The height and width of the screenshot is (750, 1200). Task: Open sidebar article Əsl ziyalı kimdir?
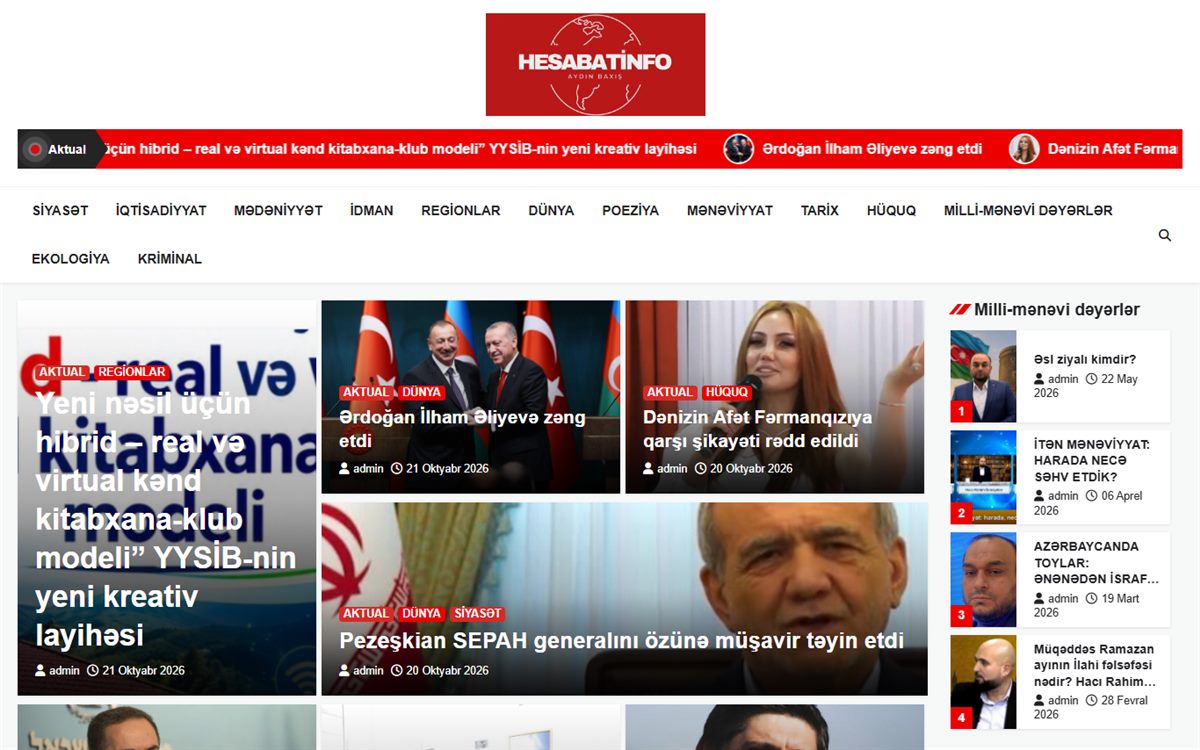tap(1085, 360)
